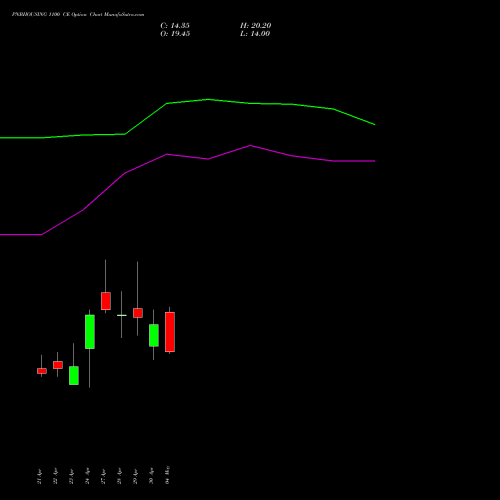Image resolution: width=500 pixels, height=500 pixels.
Task: Select the 30 Apr date label
Action: (151, 477)
